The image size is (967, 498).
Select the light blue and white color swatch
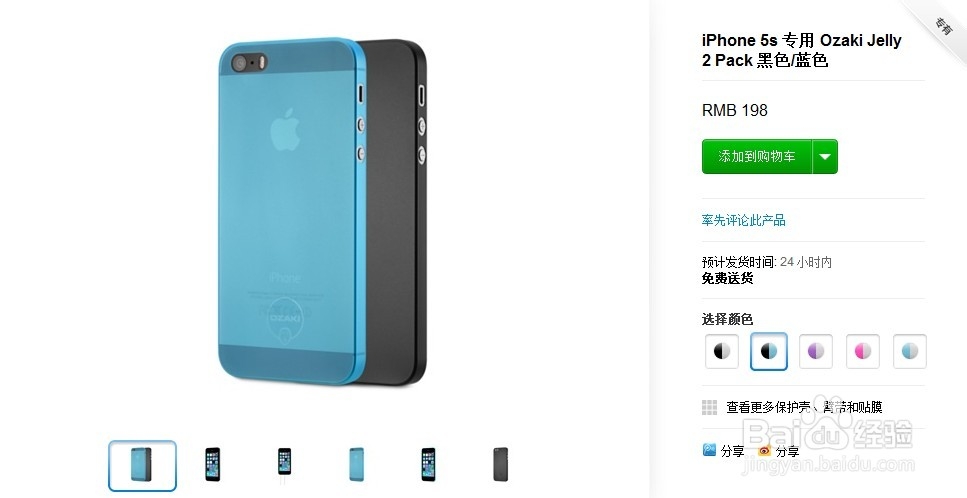(x=910, y=351)
